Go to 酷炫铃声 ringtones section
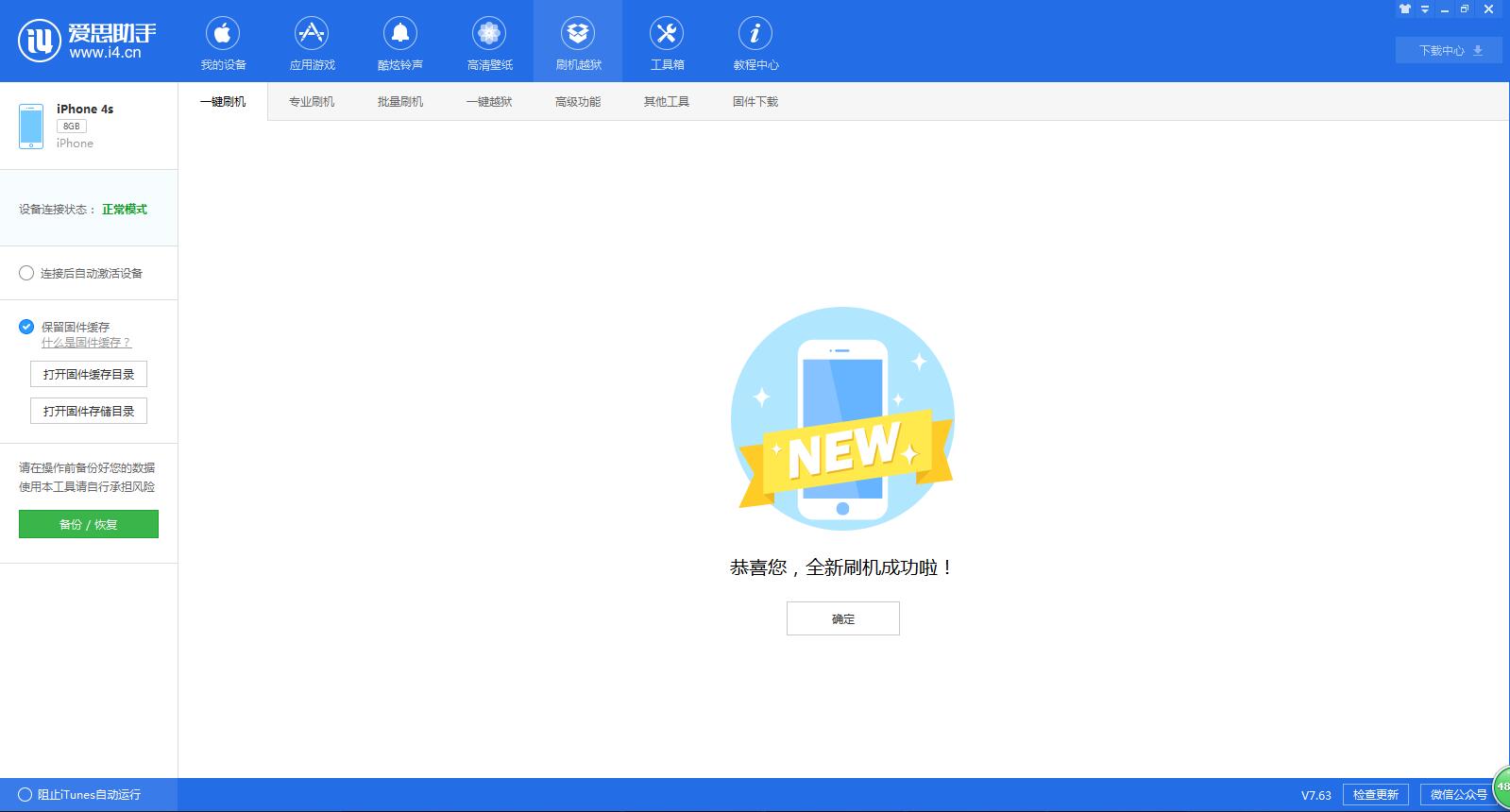 pos(400,42)
